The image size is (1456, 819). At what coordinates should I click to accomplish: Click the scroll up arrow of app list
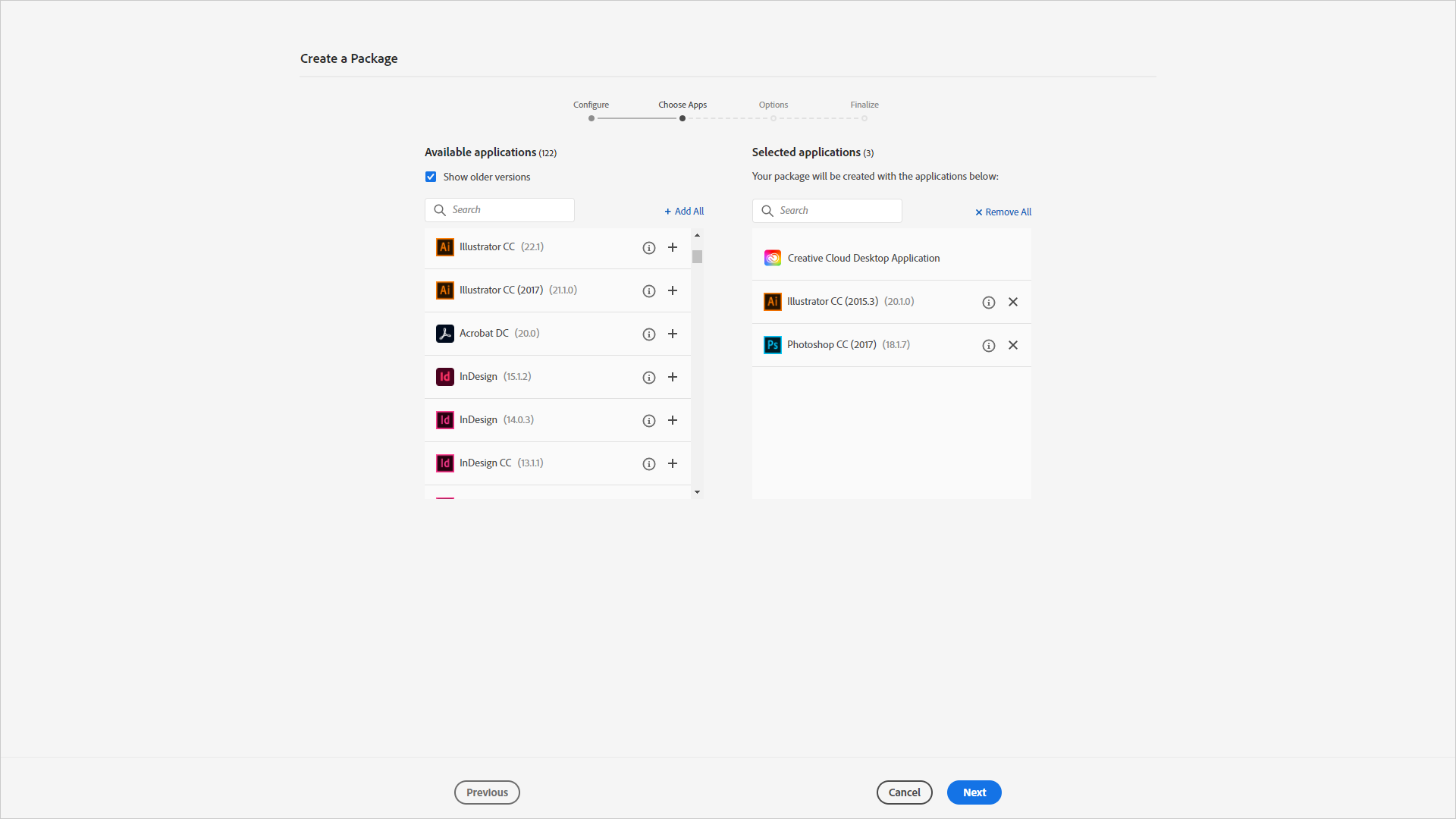[x=697, y=236]
